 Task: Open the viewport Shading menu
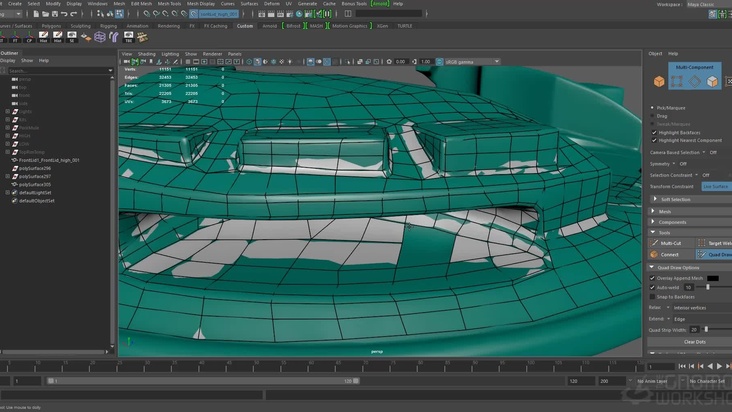pos(147,54)
